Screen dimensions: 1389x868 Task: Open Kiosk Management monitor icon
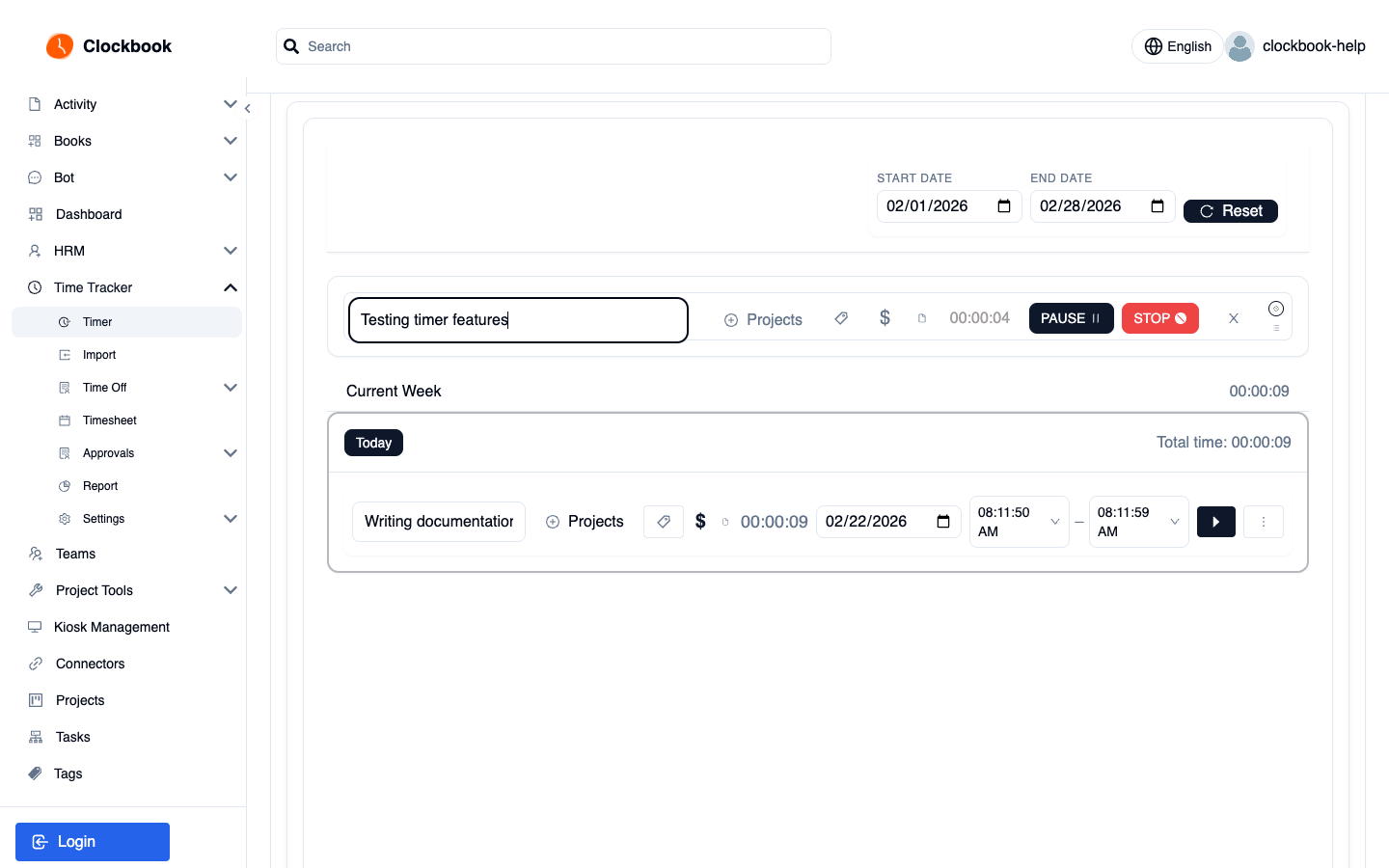tap(35, 627)
